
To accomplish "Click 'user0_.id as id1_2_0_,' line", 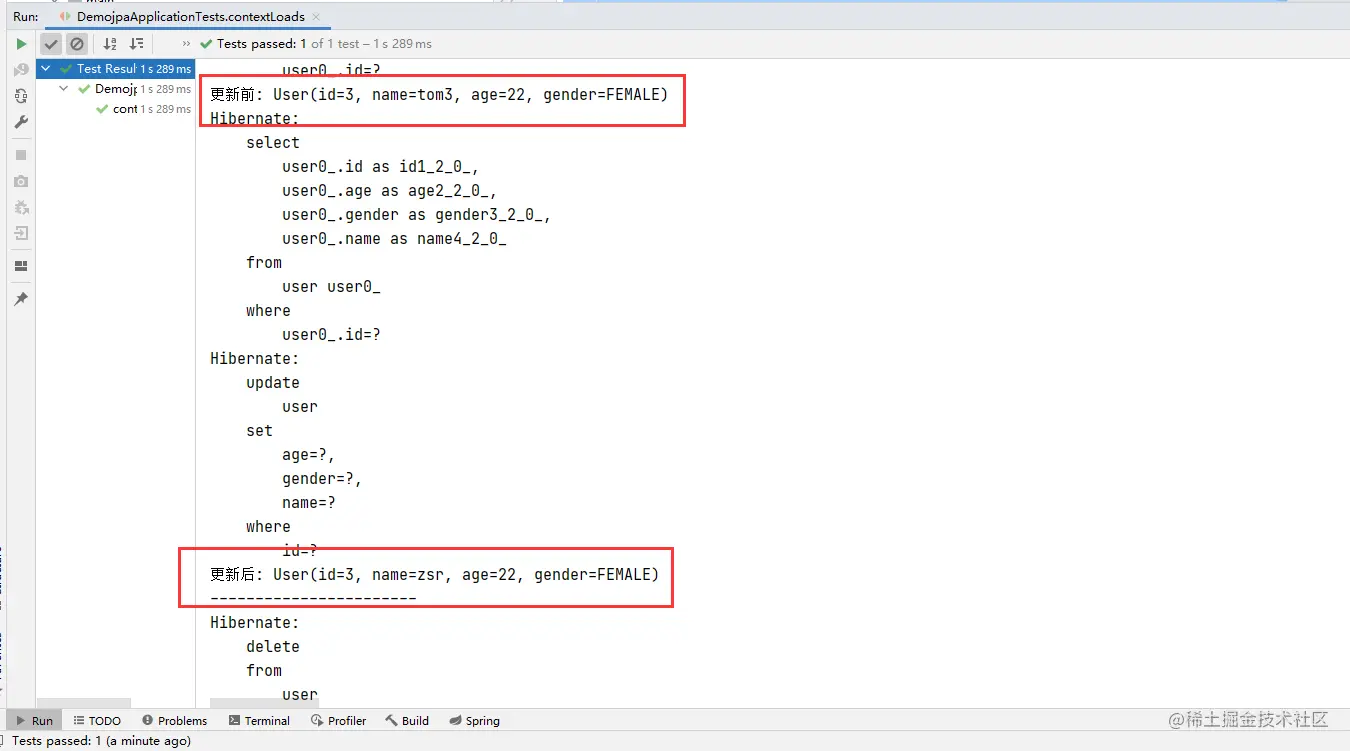I will coord(381,166).
